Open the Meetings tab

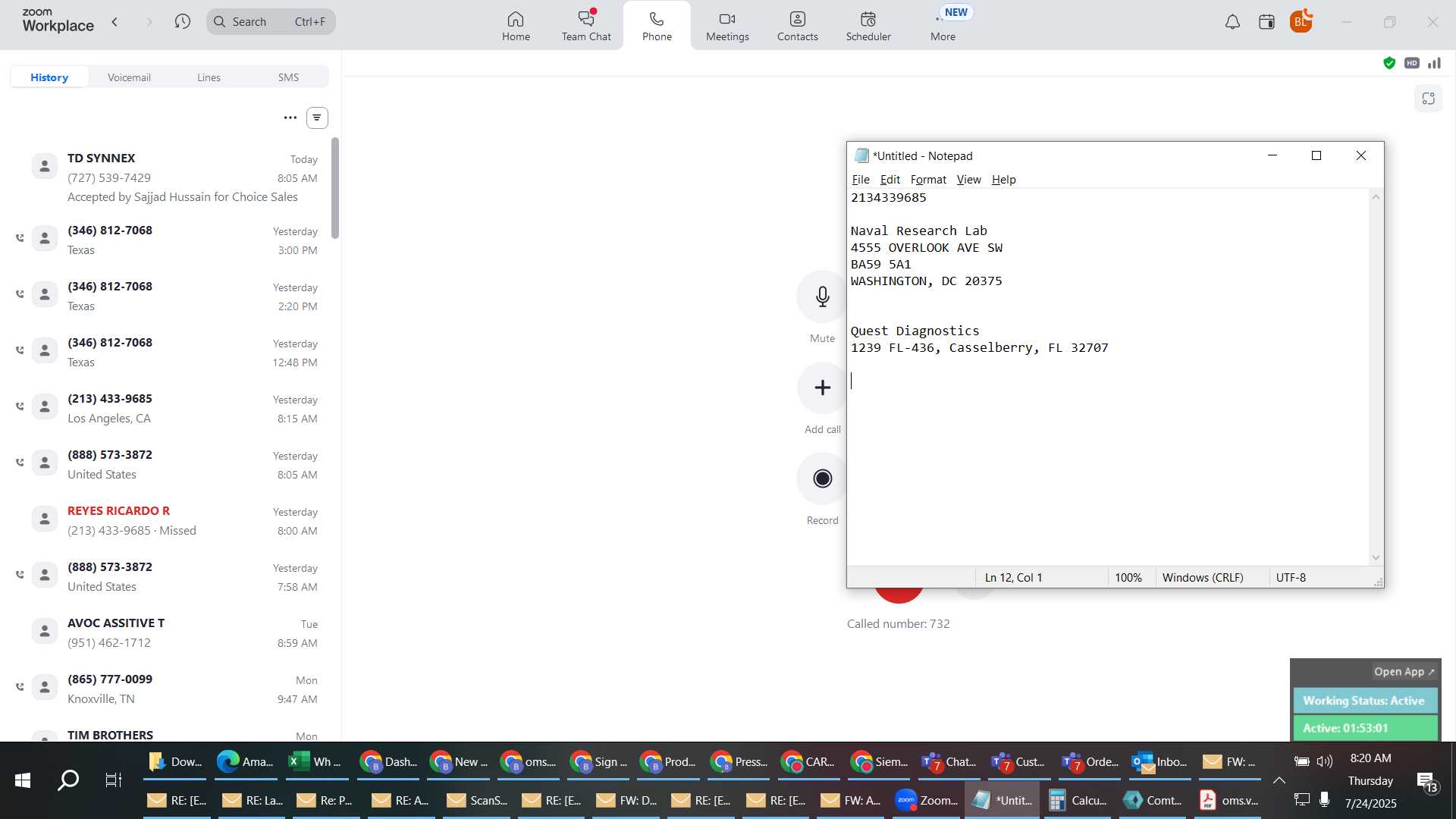[727, 26]
